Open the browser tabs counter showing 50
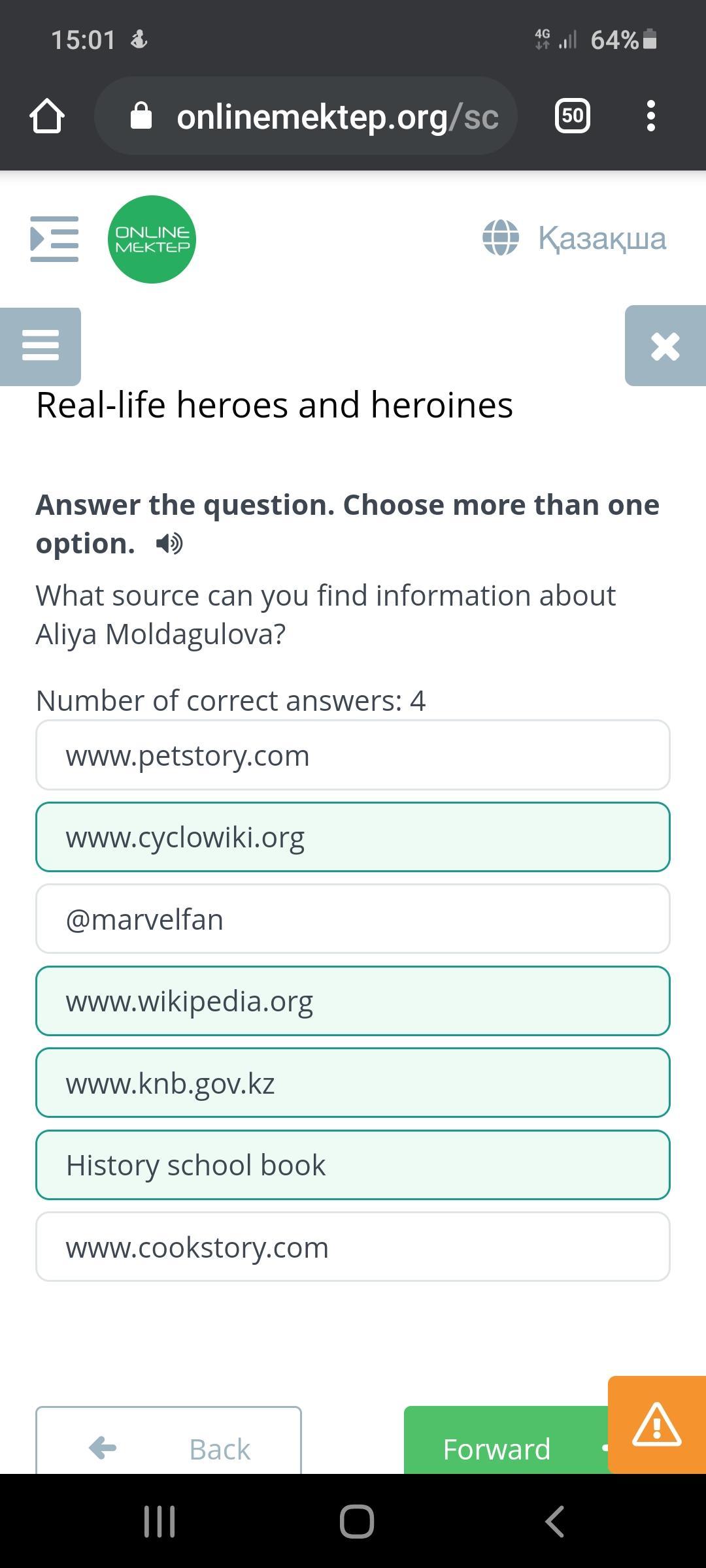706x1568 pixels. [x=572, y=116]
